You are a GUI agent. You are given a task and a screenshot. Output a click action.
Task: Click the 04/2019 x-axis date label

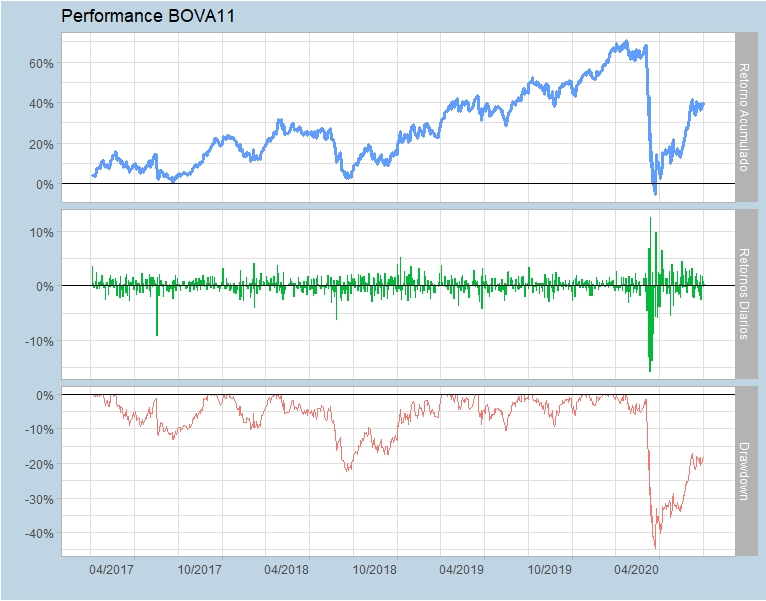pyautogui.click(x=461, y=570)
